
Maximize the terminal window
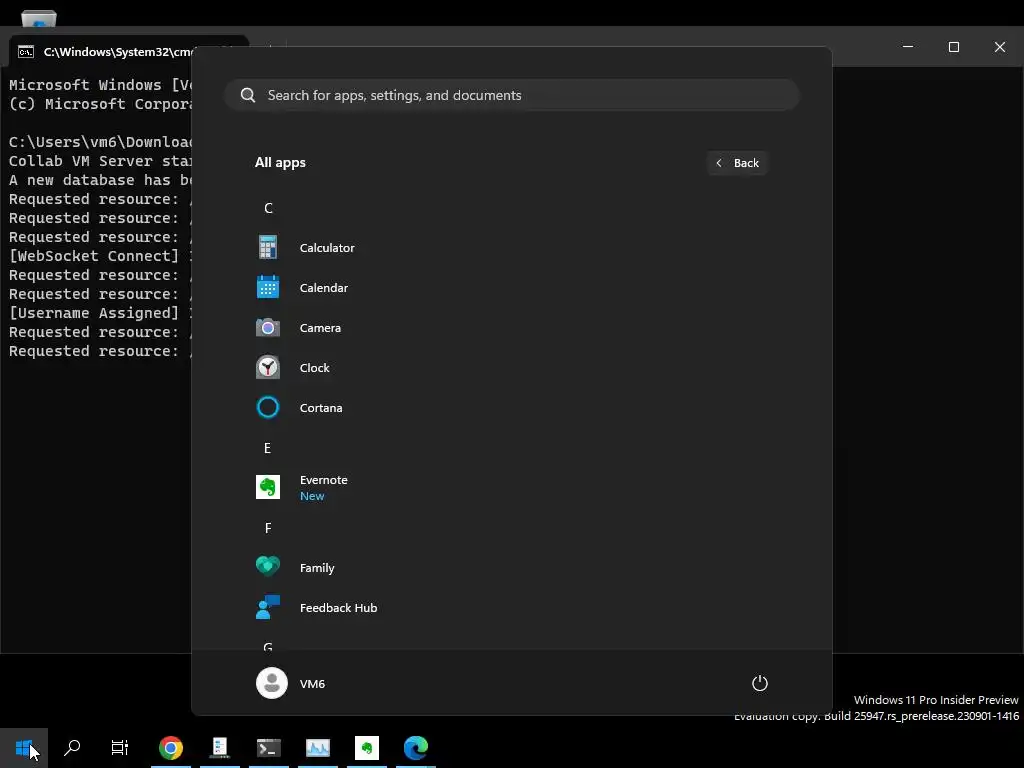tap(953, 47)
